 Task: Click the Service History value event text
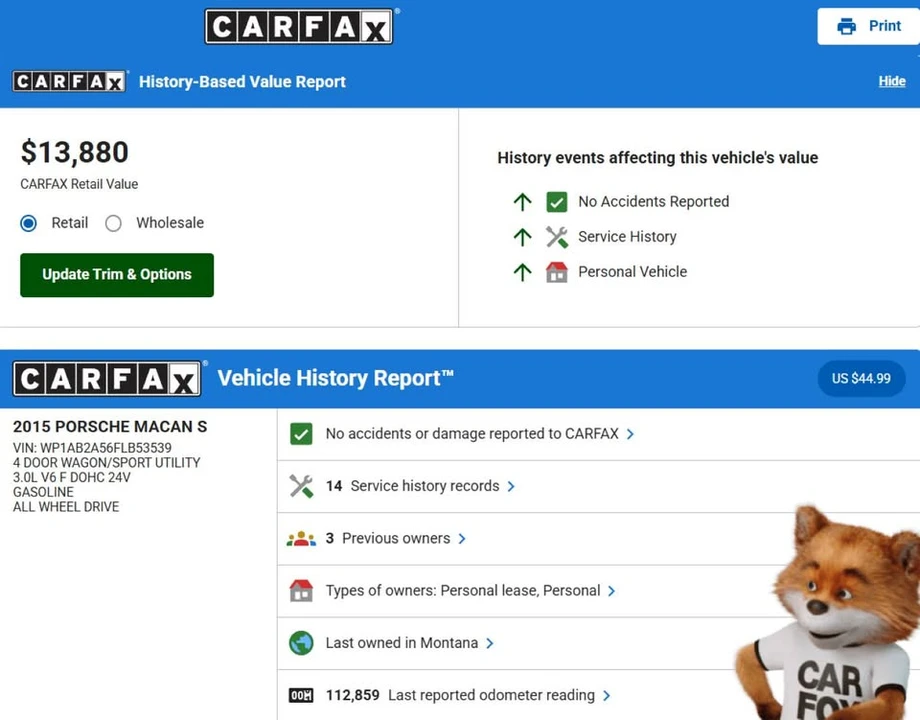click(x=627, y=237)
